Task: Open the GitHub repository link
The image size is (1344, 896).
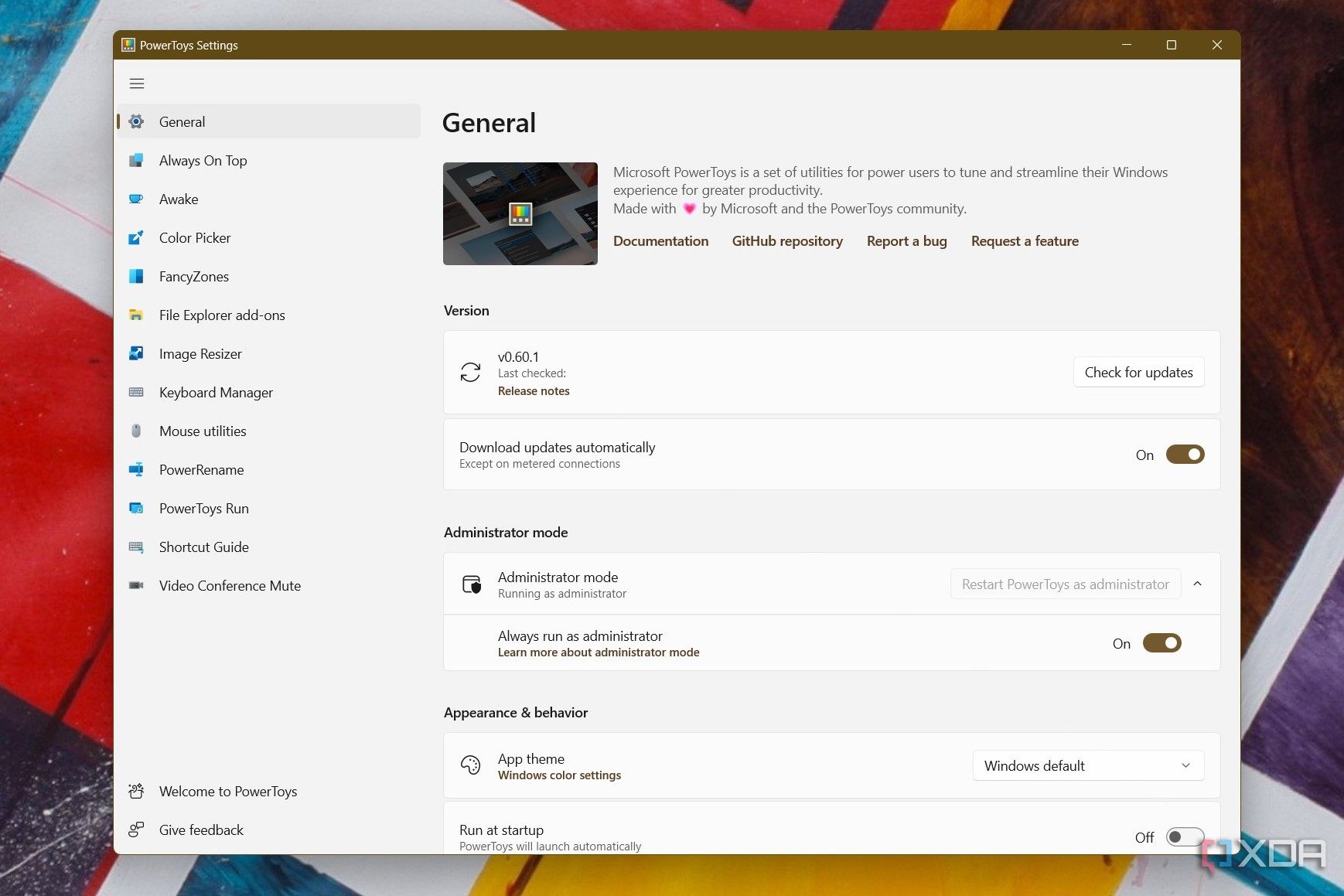Action: 787,241
